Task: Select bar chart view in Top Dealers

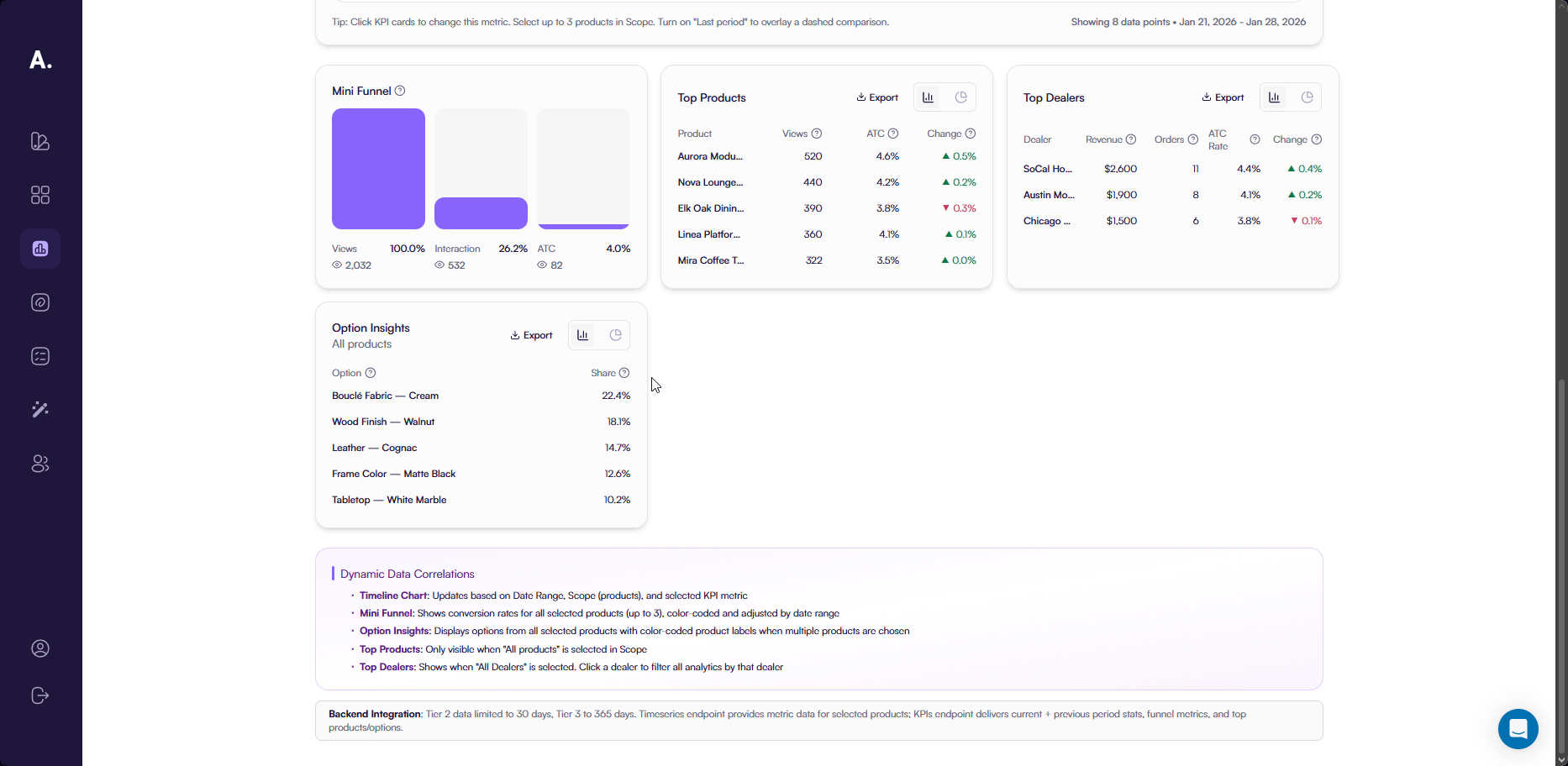Action: 1275,97
